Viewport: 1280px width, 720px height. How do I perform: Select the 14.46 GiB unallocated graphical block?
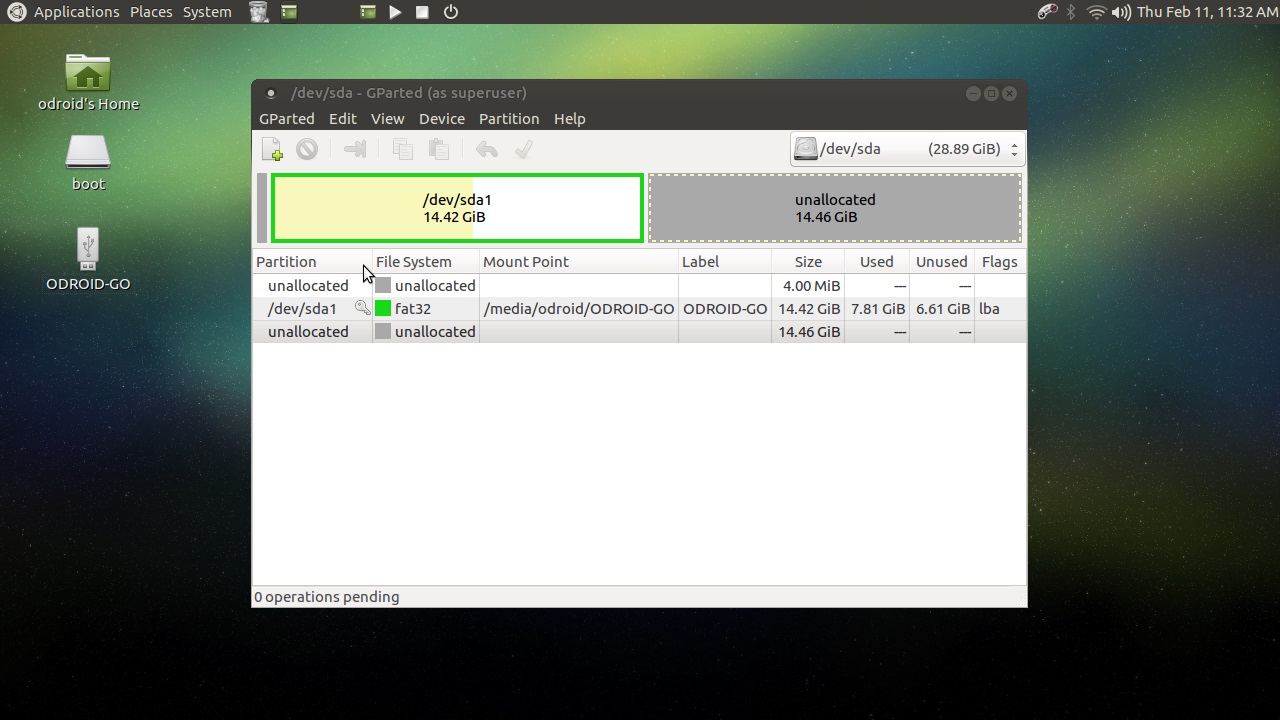point(835,208)
